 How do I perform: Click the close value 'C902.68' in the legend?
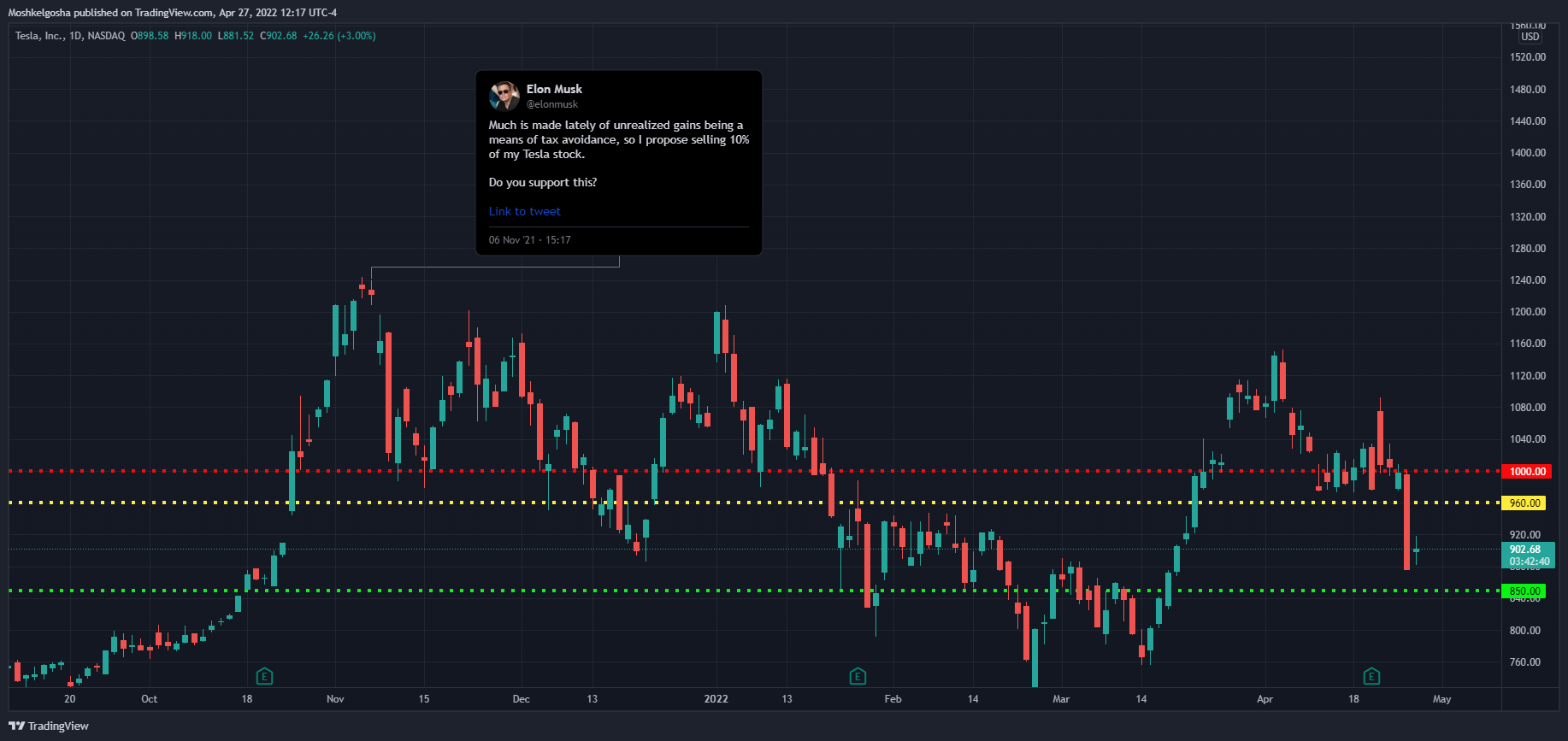pos(279,36)
